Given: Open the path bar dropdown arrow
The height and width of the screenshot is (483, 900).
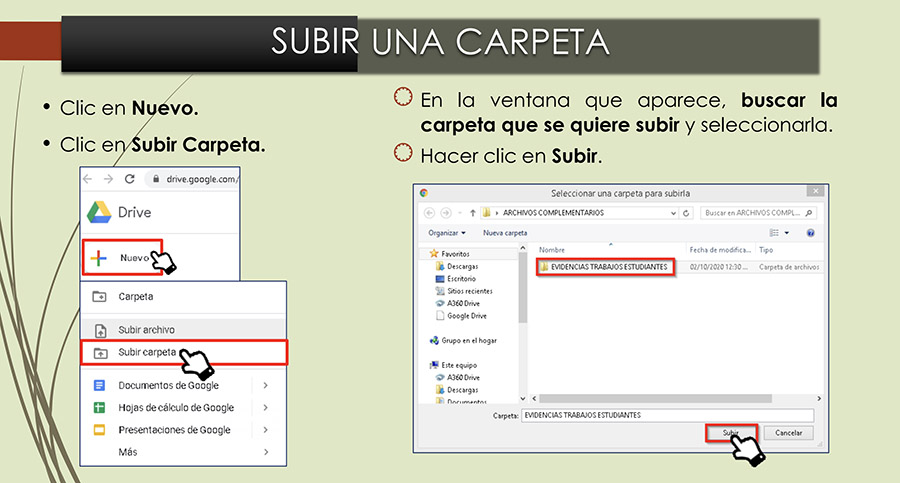Looking at the screenshot, I should (673, 213).
